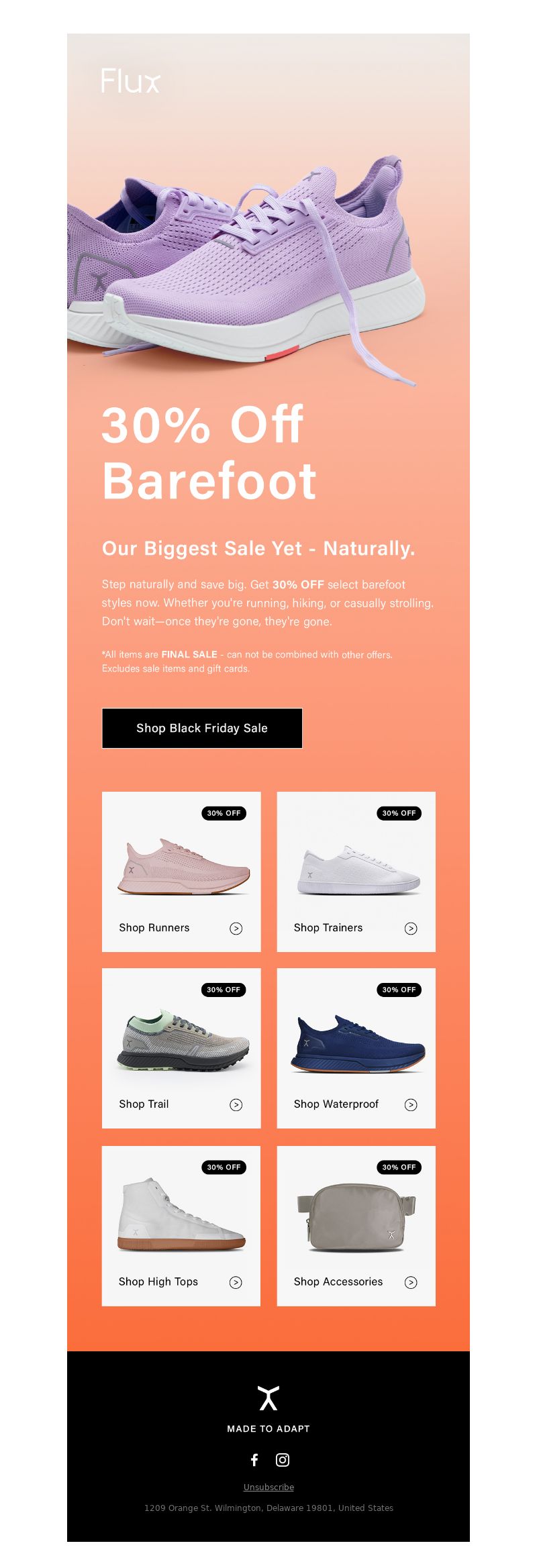Image resolution: width=537 pixels, height=1568 pixels.
Task: Open the Instagram icon in footer
Action: point(283,1459)
